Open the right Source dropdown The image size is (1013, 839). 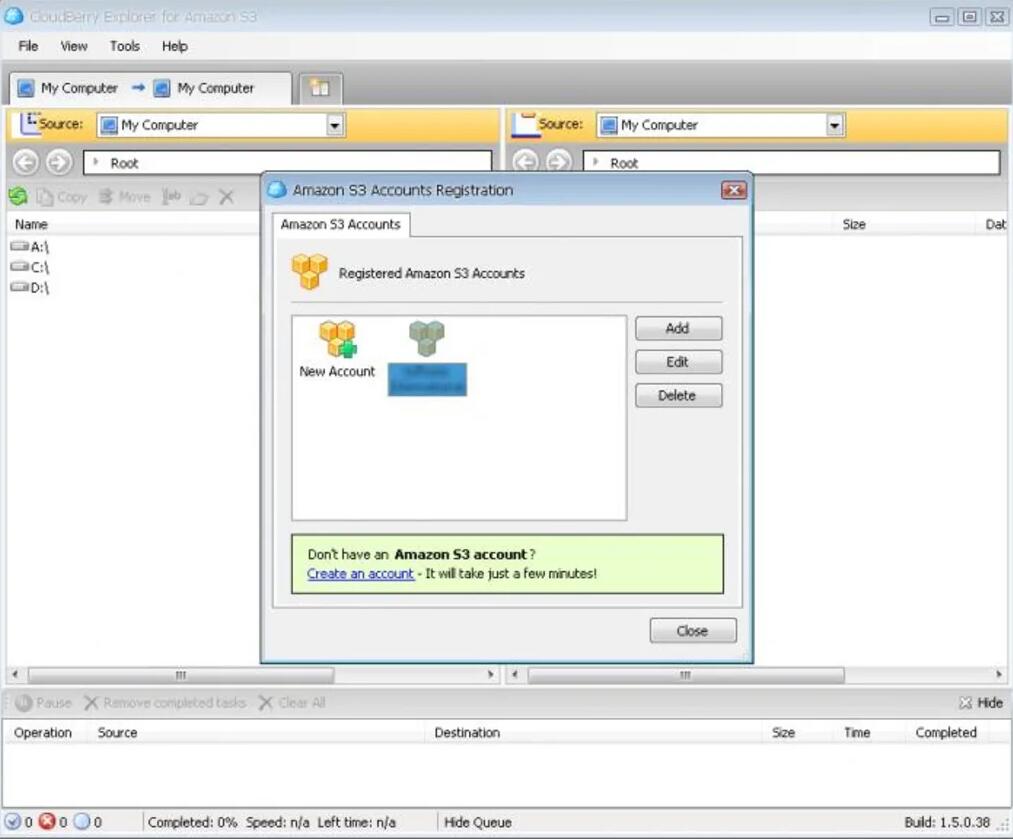point(835,125)
